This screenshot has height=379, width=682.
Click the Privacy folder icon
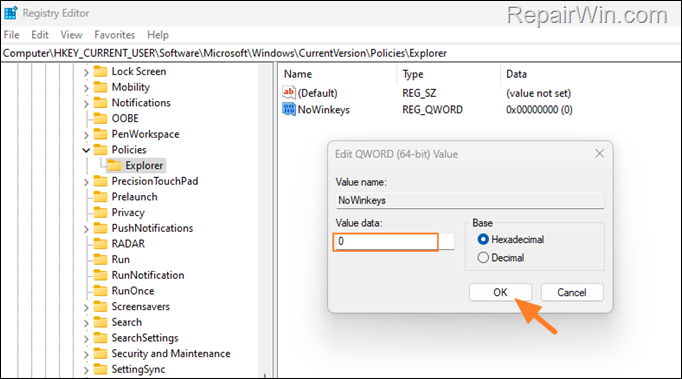[100, 212]
